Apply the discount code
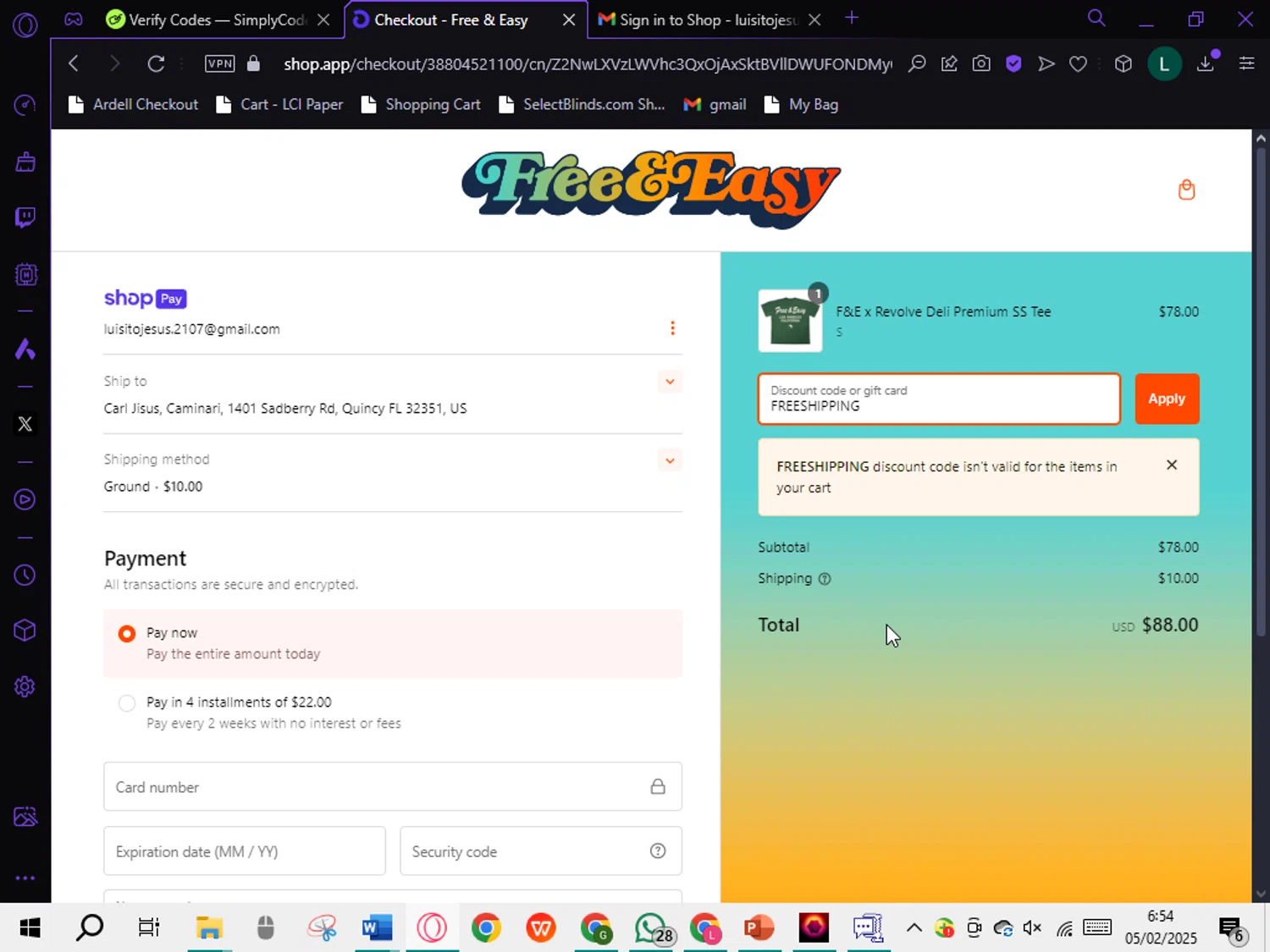 1167,399
